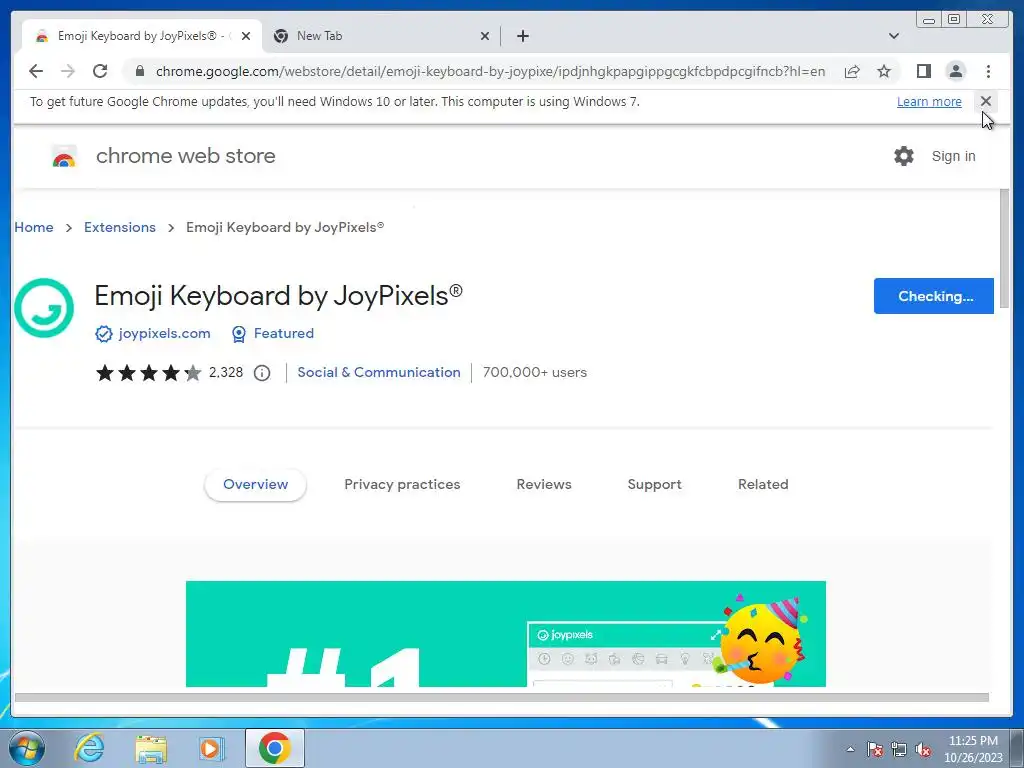This screenshot has height=768, width=1024.
Task: Close the Emoji Keyboard by JoyPixels tab
Action: [x=246, y=36]
